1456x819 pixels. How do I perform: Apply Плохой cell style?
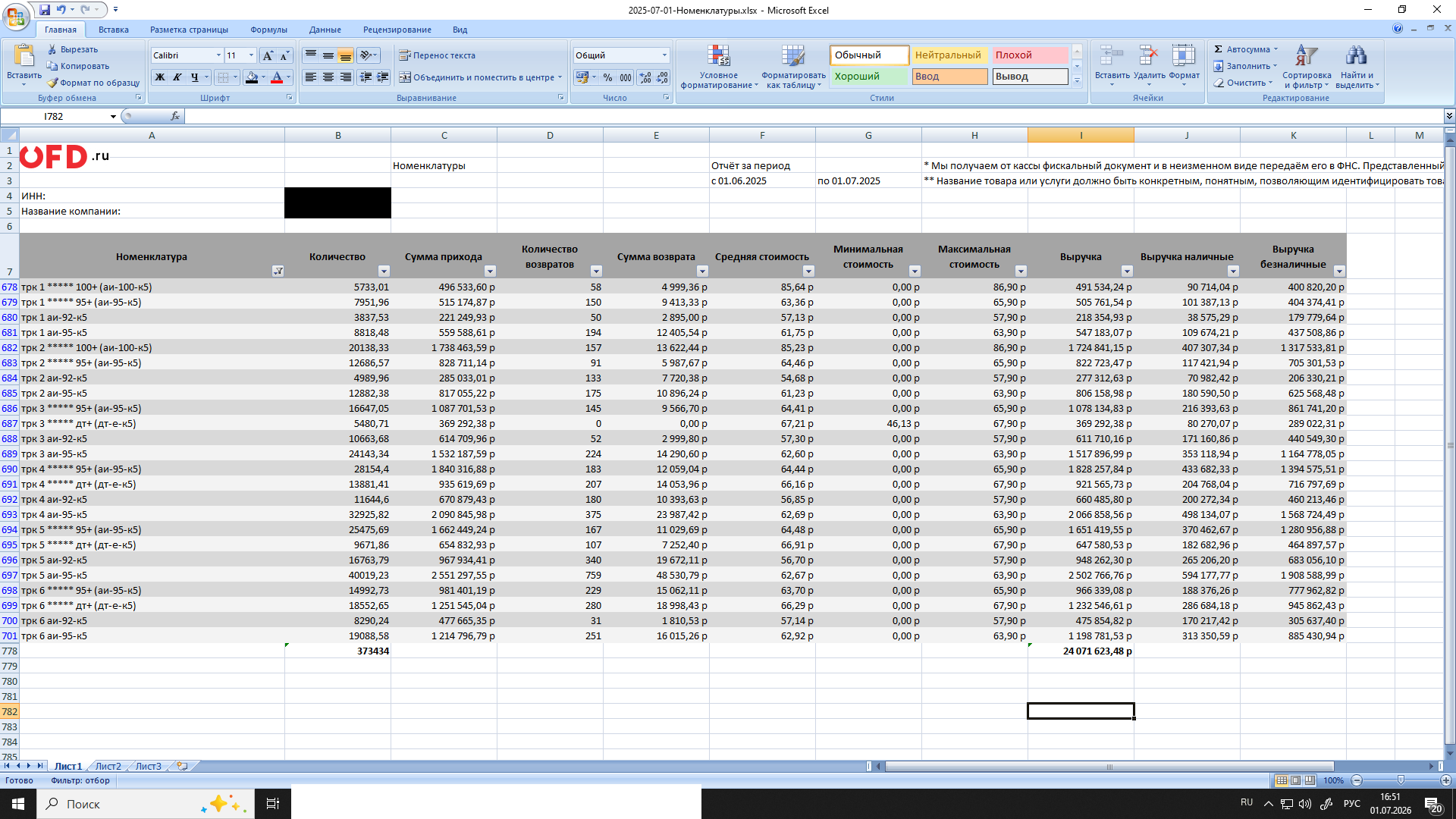coord(1030,55)
